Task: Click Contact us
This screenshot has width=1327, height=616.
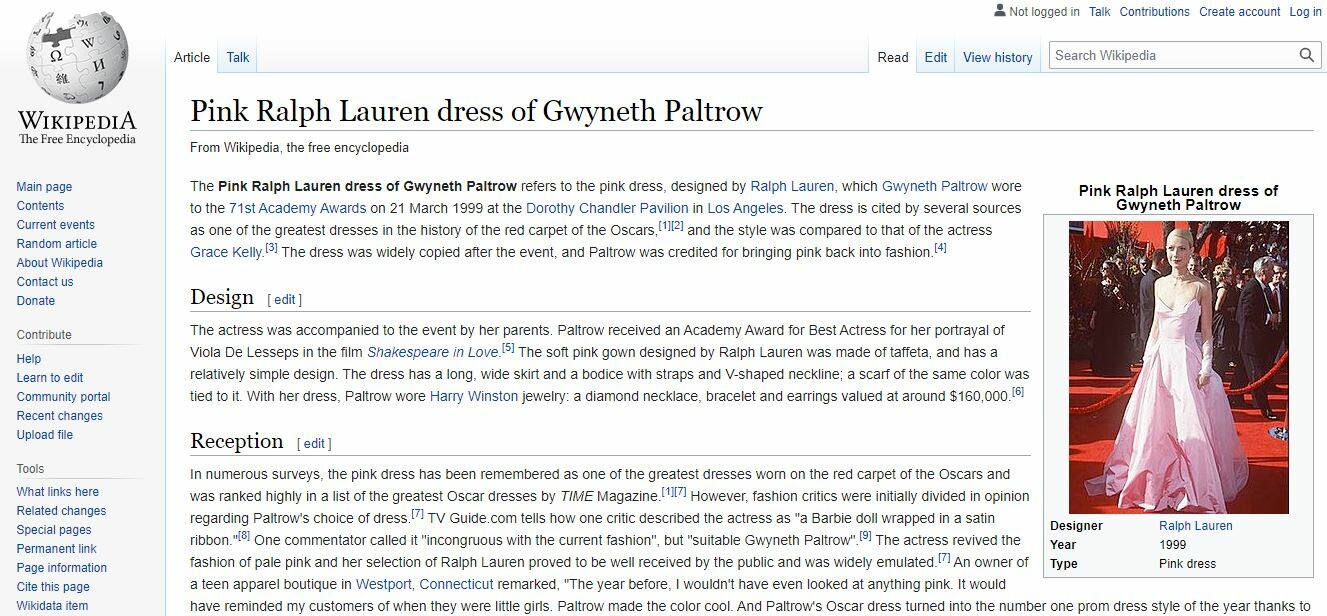Action: (45, 282)
